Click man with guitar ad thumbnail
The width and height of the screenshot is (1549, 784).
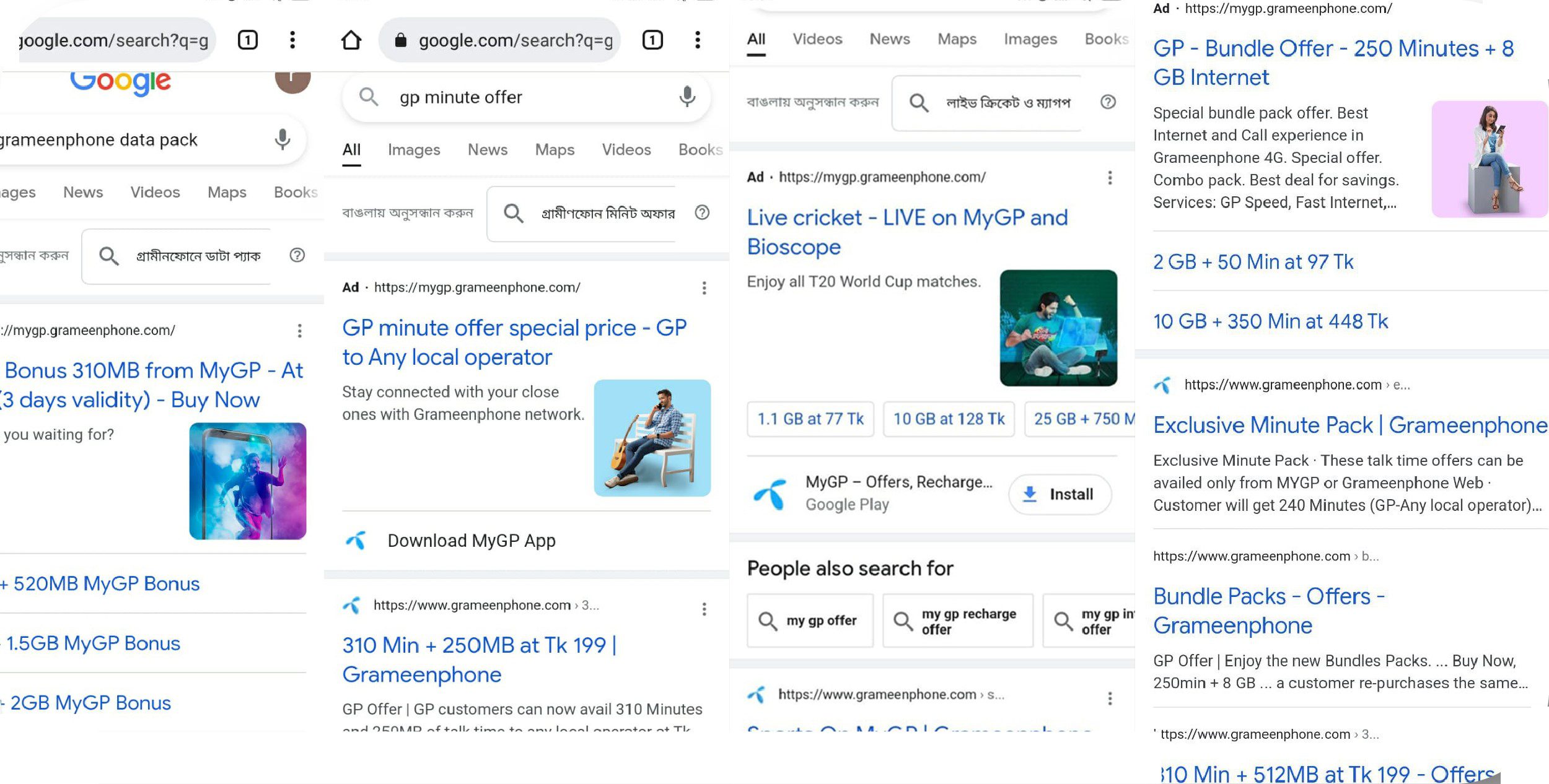click(652, 438)
